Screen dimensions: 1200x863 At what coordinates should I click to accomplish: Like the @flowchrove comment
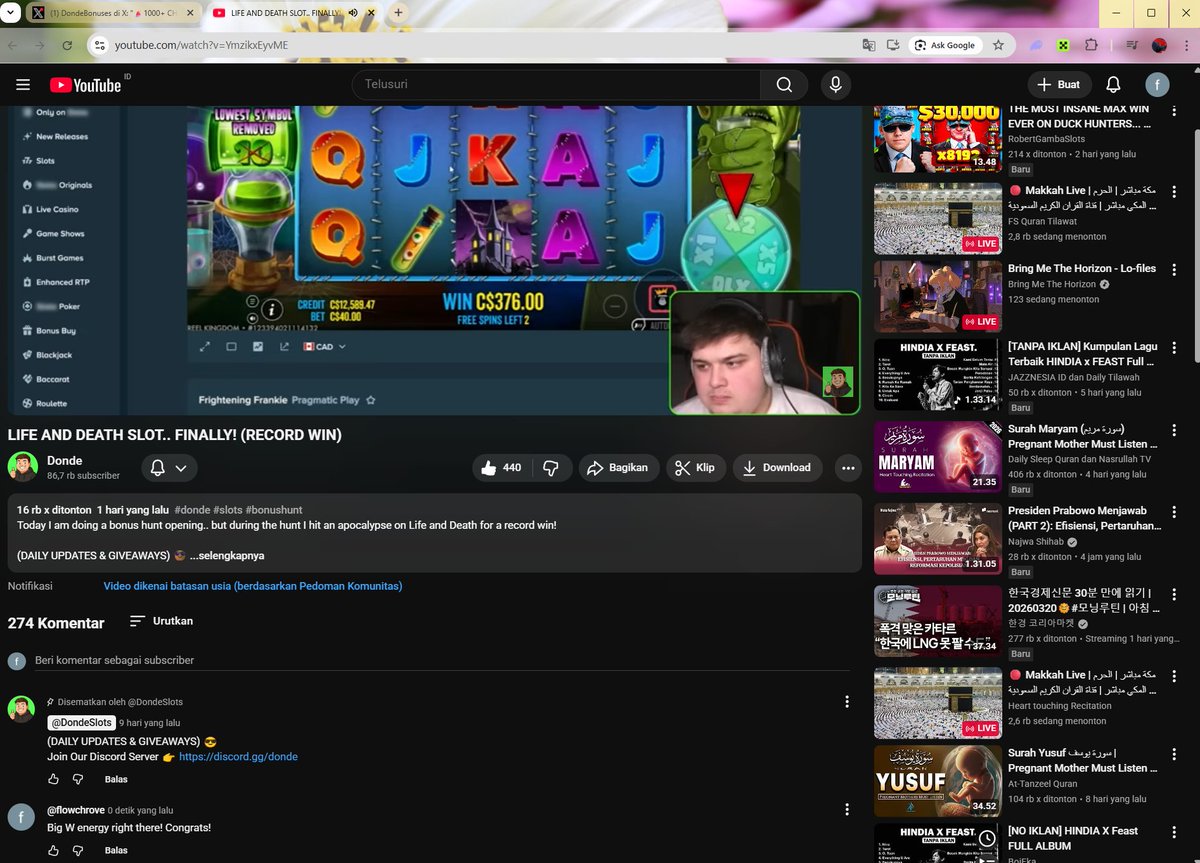click(53, 851)
